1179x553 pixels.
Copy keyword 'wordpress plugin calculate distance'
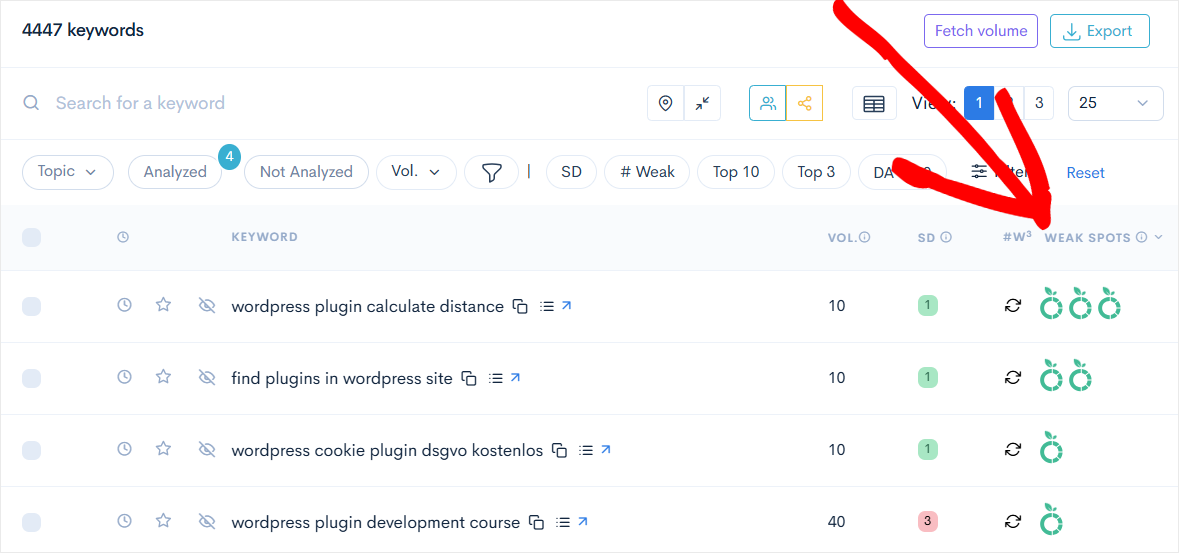520,306
